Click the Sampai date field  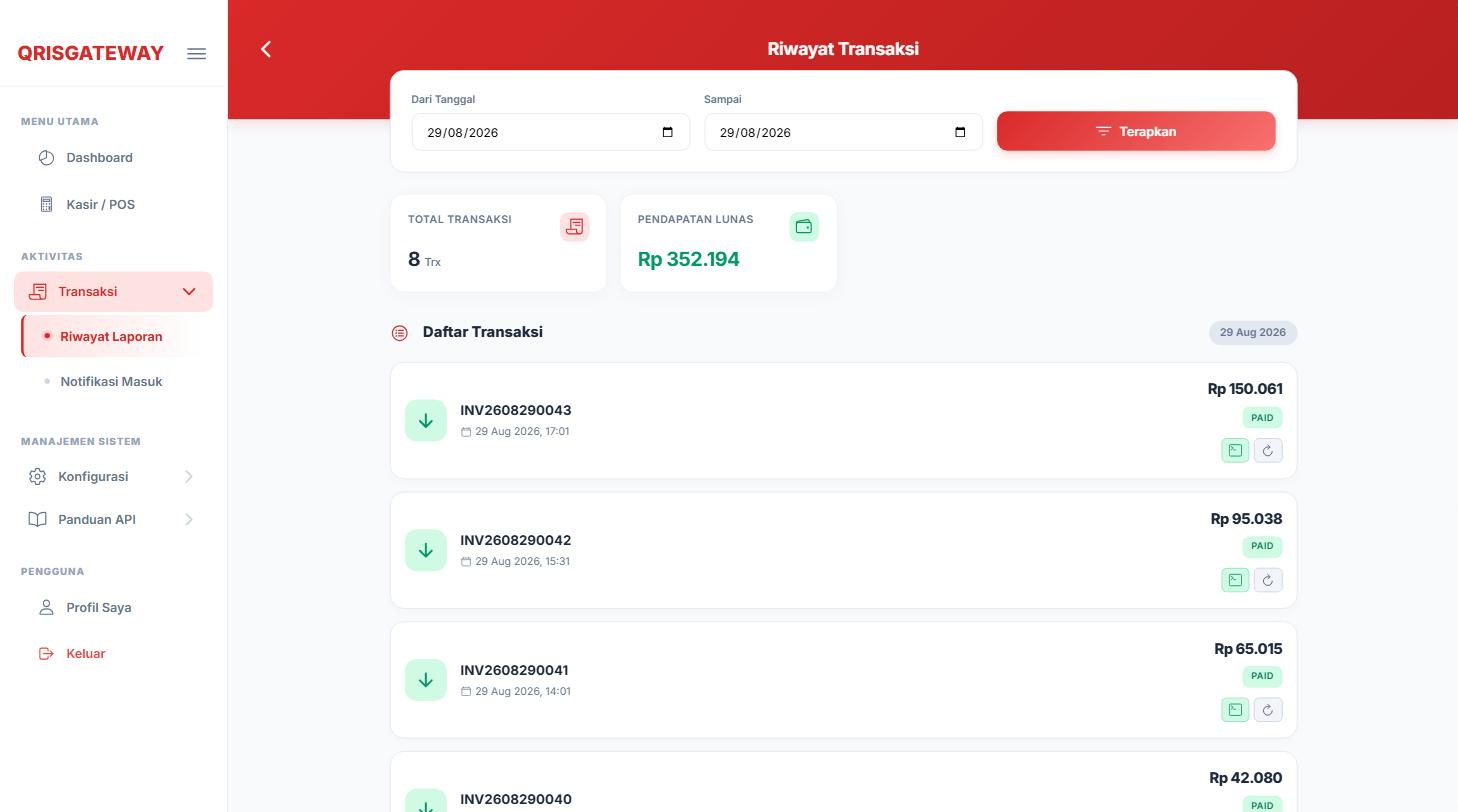(843, 132)
